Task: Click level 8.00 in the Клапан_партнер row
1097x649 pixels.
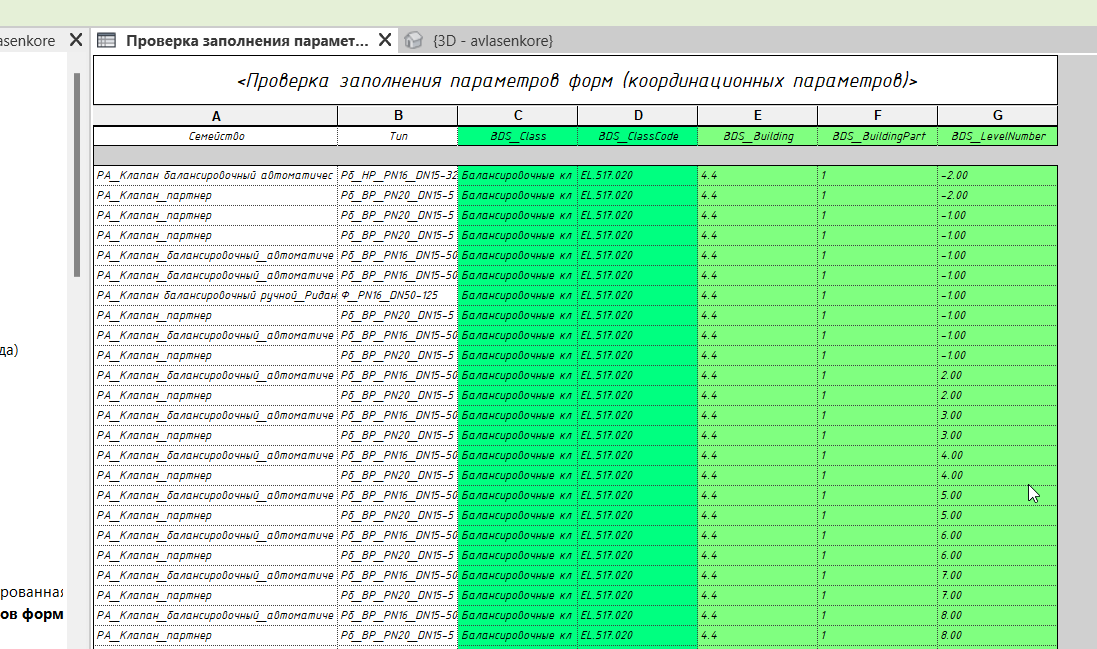Action: click(x=998, y=636)
